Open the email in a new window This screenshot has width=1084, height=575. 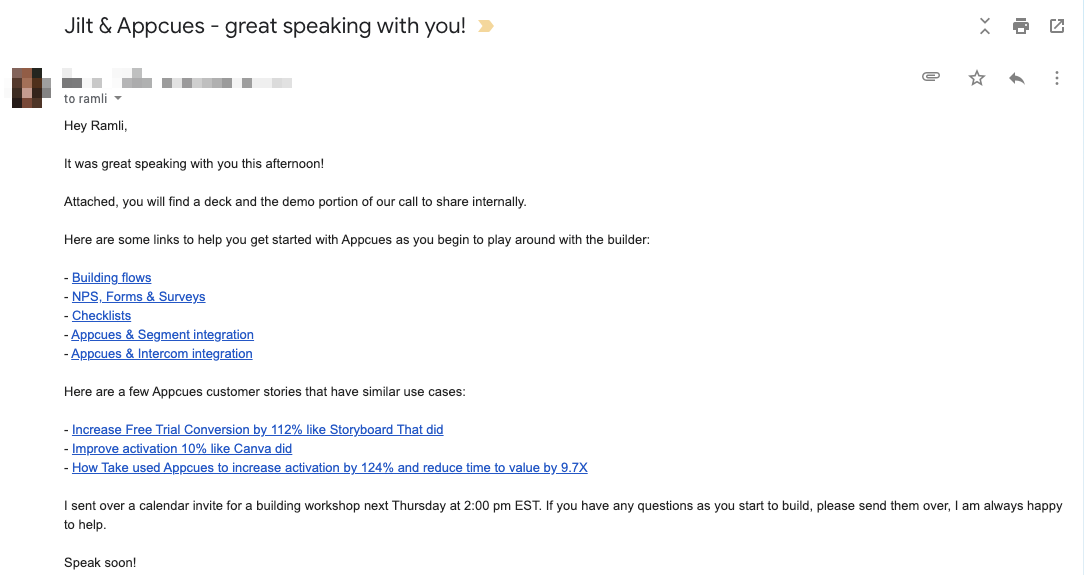point(1057,27)
